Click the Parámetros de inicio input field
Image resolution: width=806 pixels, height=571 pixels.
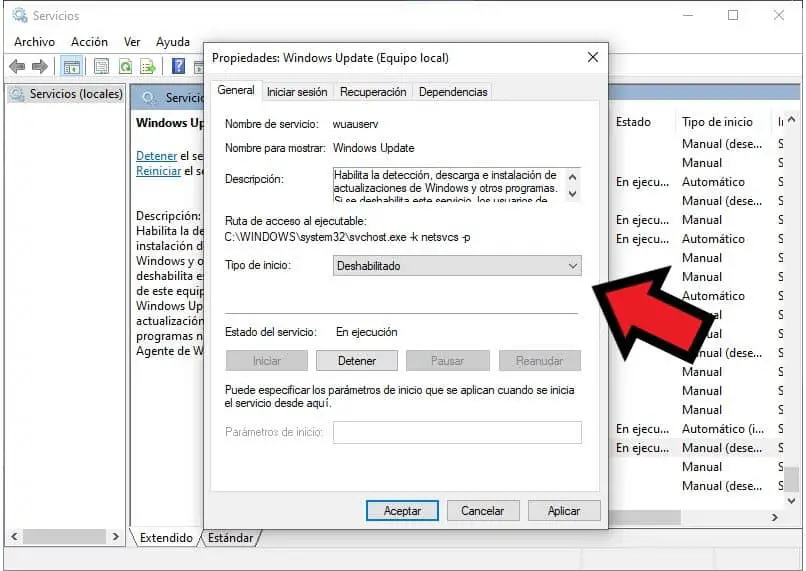pos(457,432)
